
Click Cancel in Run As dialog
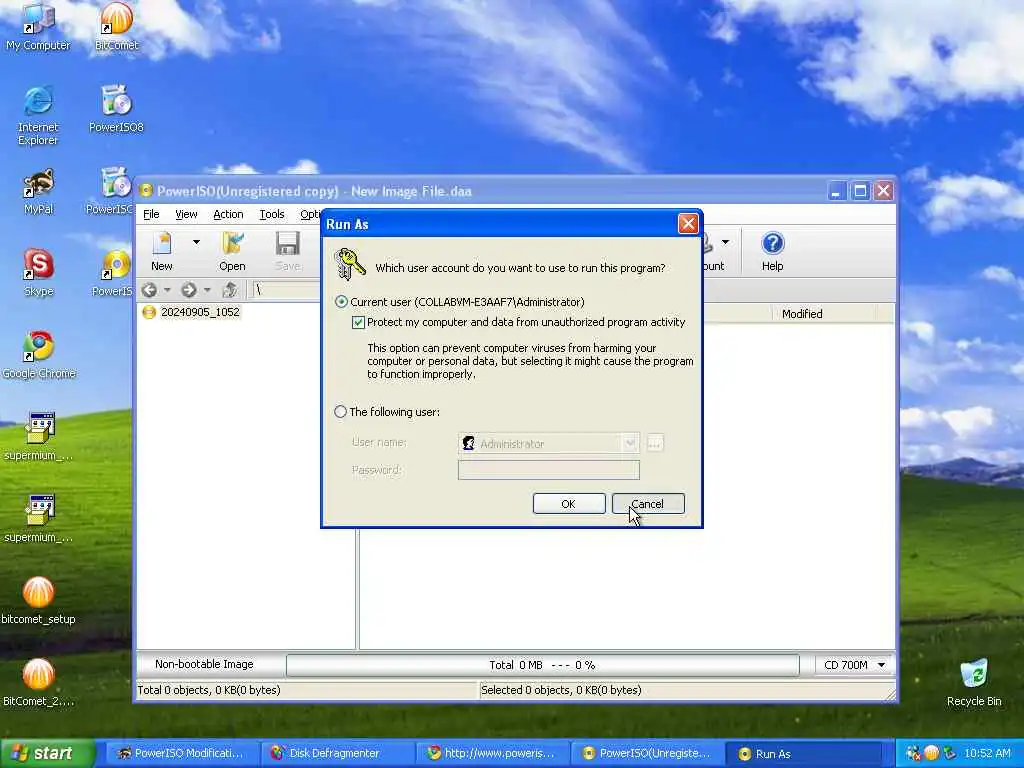[x=648, y=504]
